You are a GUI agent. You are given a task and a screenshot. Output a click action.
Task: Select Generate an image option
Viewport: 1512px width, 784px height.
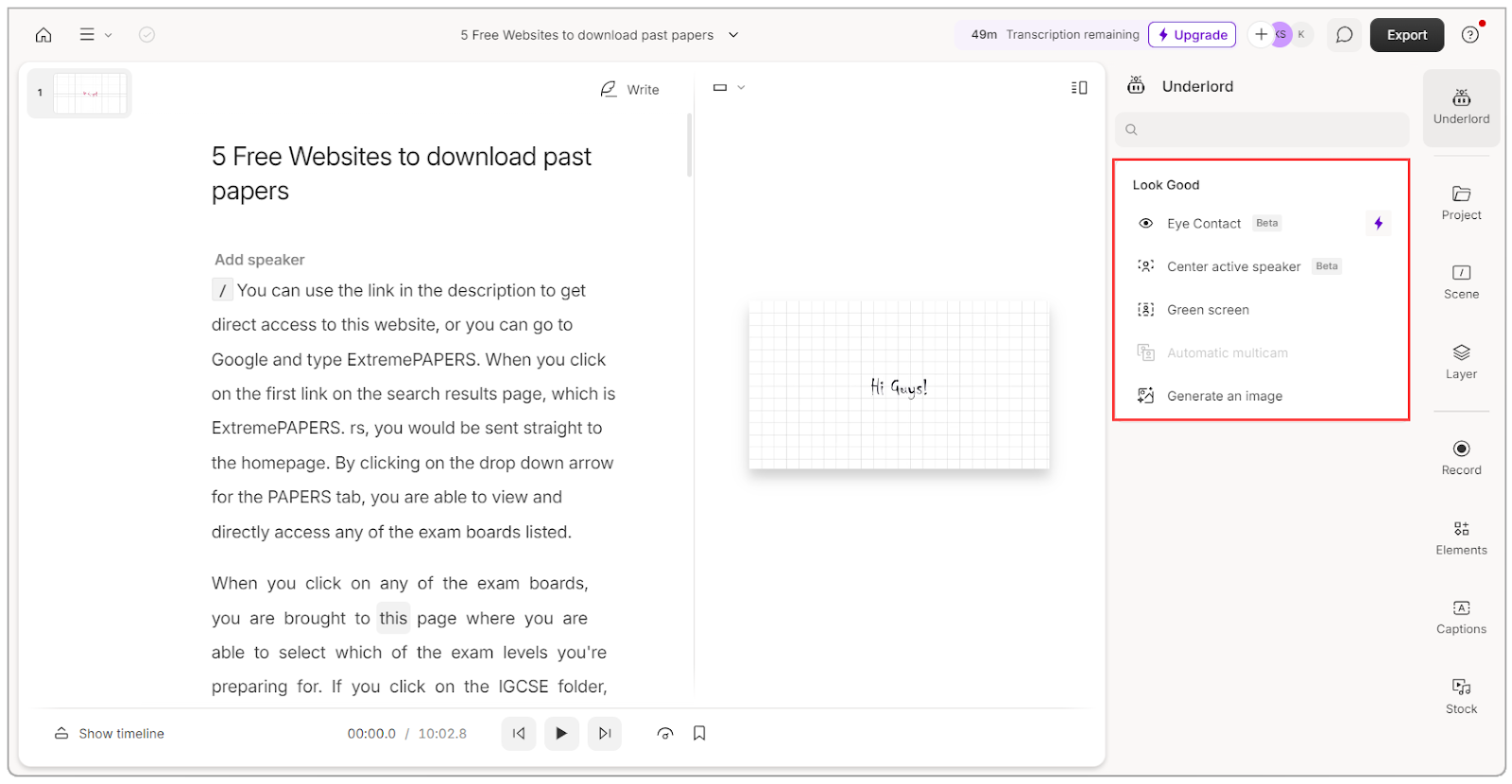pyautogui.click(x=1262, y=396)
